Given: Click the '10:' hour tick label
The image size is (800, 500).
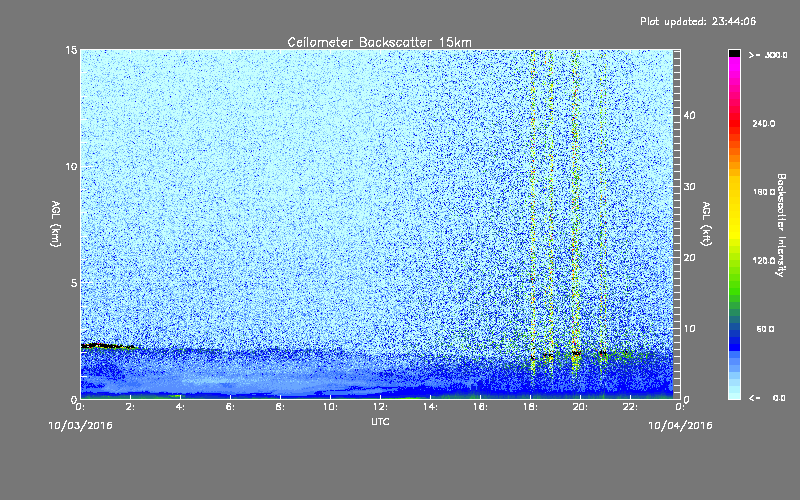Looking at the screenshot, I should [x=330, y=407].
